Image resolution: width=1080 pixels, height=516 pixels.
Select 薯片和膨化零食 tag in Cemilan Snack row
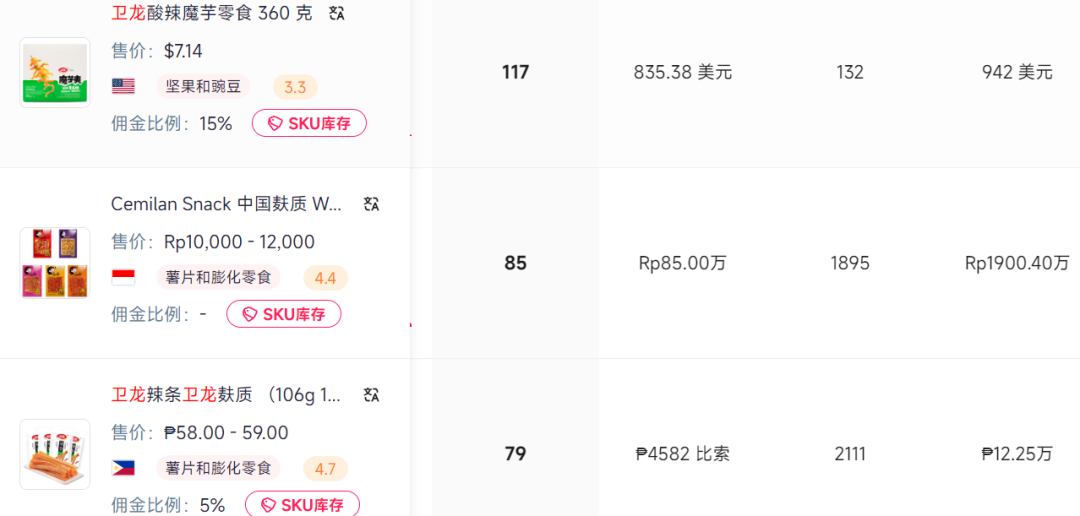(x=218, y=277)
